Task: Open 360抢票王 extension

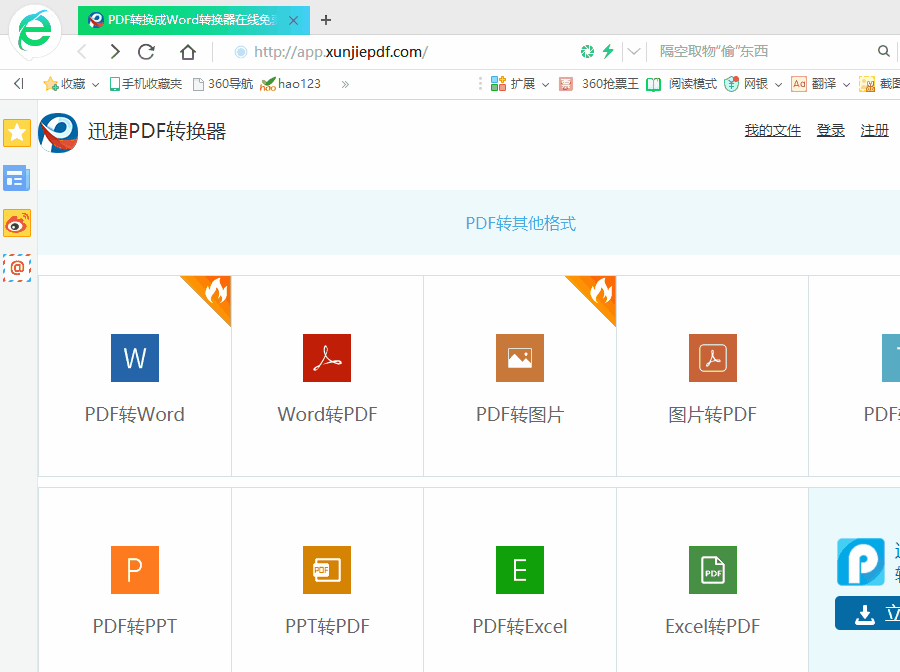Action: (599, 84)
